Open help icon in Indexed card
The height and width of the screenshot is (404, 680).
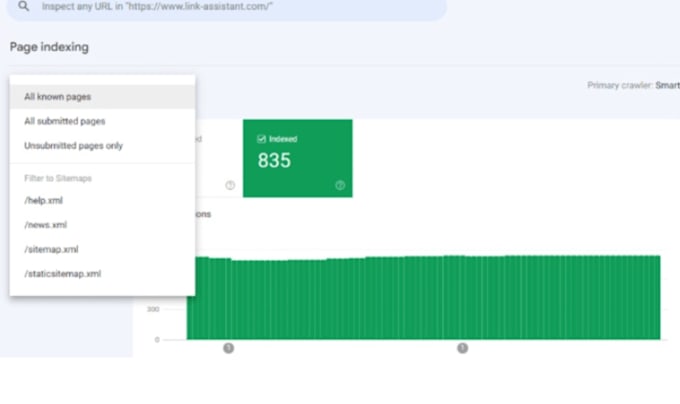click(x=340, y=186)
